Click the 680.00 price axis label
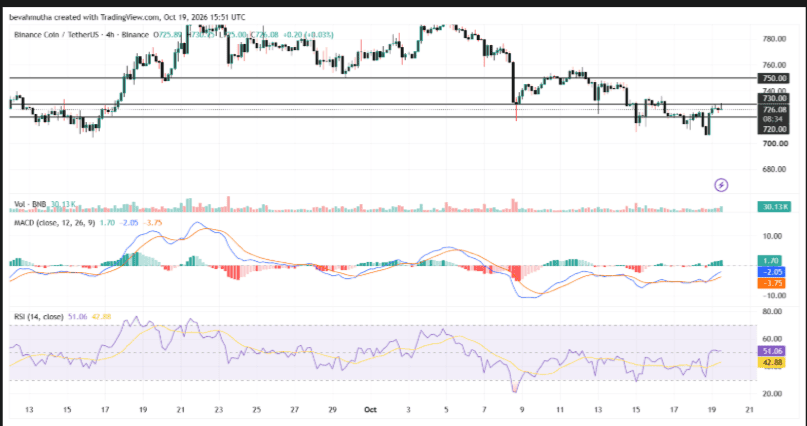The height and width of the screenshot is (426, 807). [774, 169]
